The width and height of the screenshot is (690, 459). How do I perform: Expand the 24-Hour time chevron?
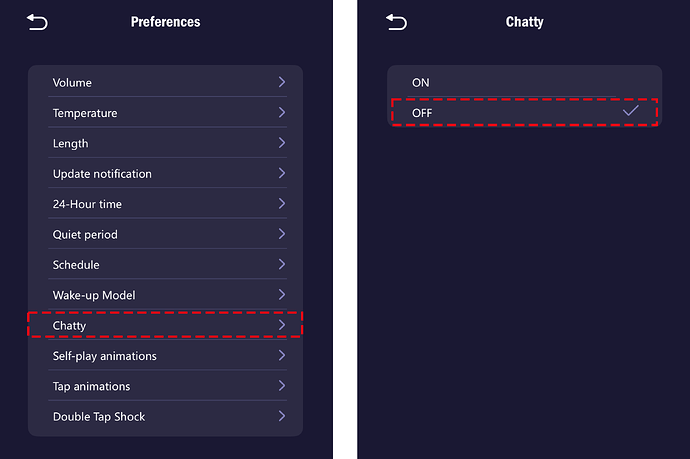point(282,204)
